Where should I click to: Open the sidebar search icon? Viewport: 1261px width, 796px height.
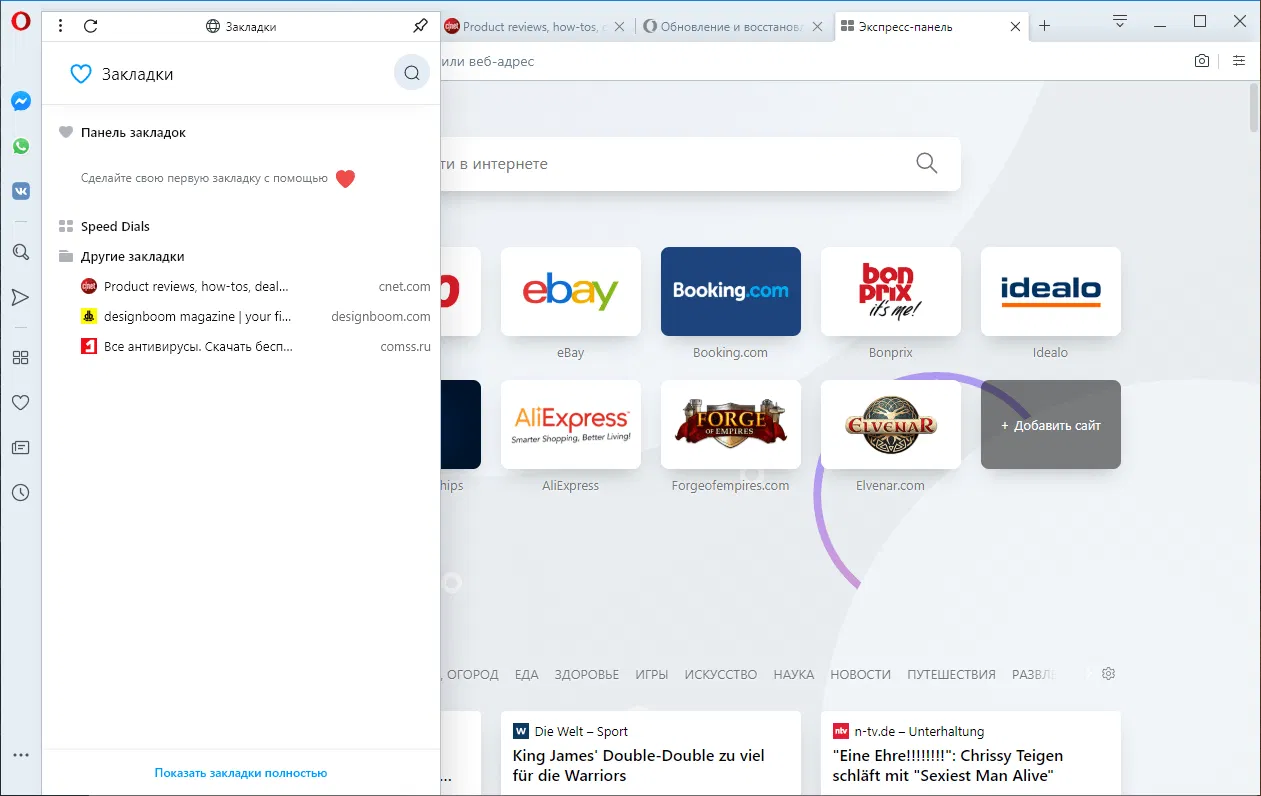20,252
